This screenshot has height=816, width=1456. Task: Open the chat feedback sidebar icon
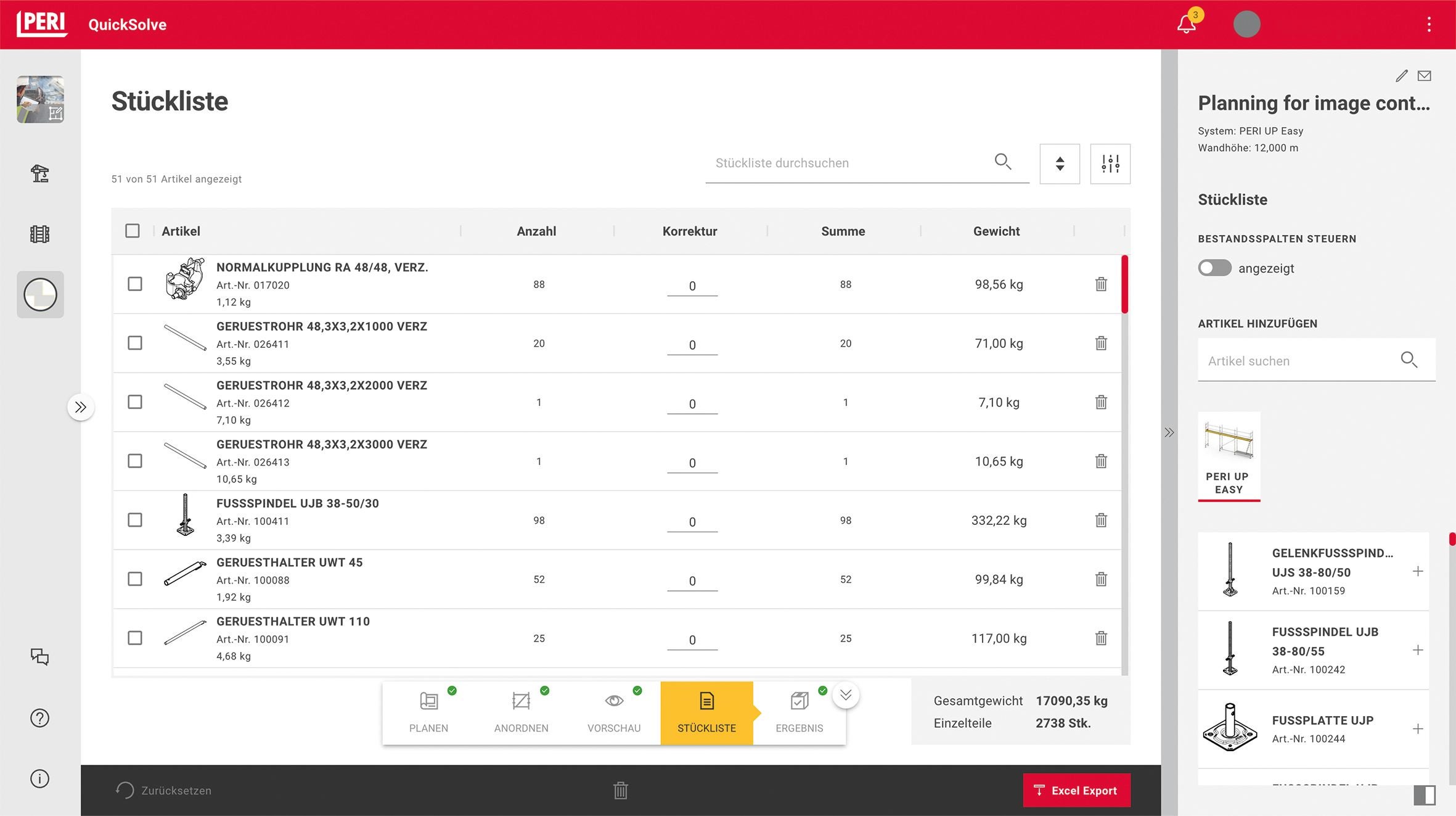40,657
